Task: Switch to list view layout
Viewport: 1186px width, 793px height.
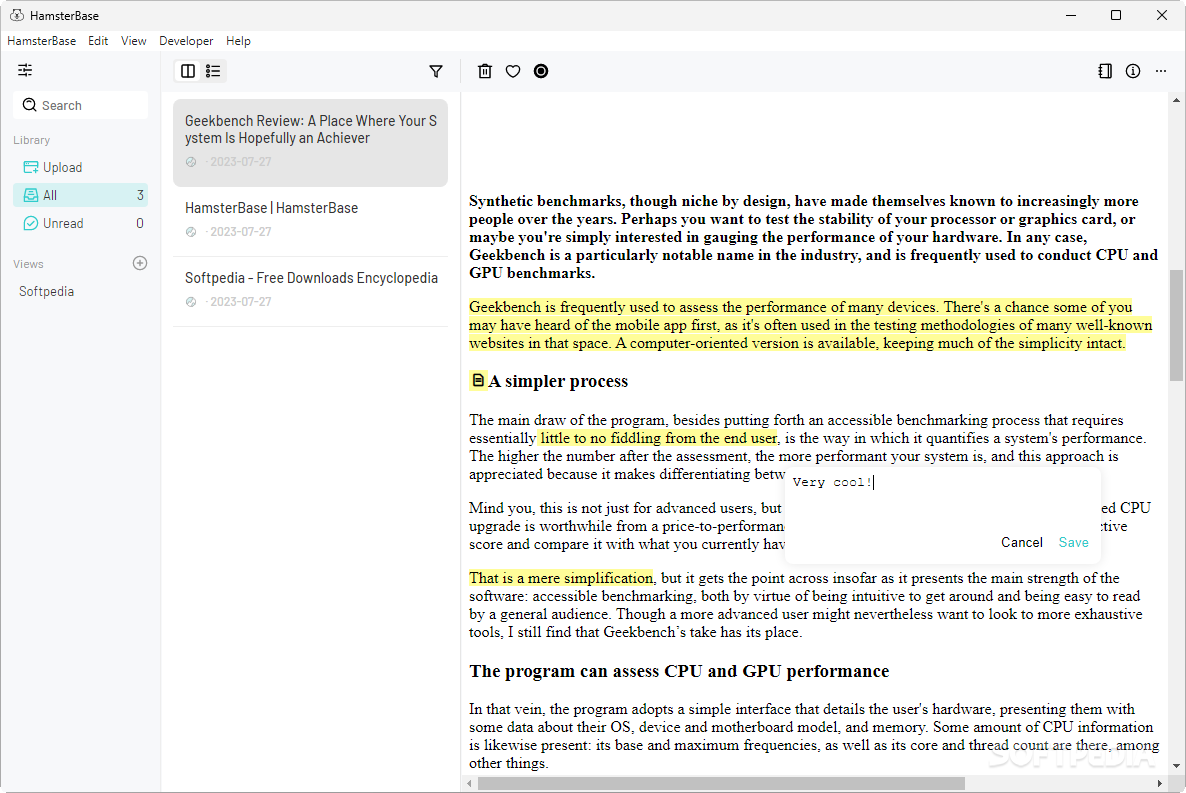Action: point(213,71)
